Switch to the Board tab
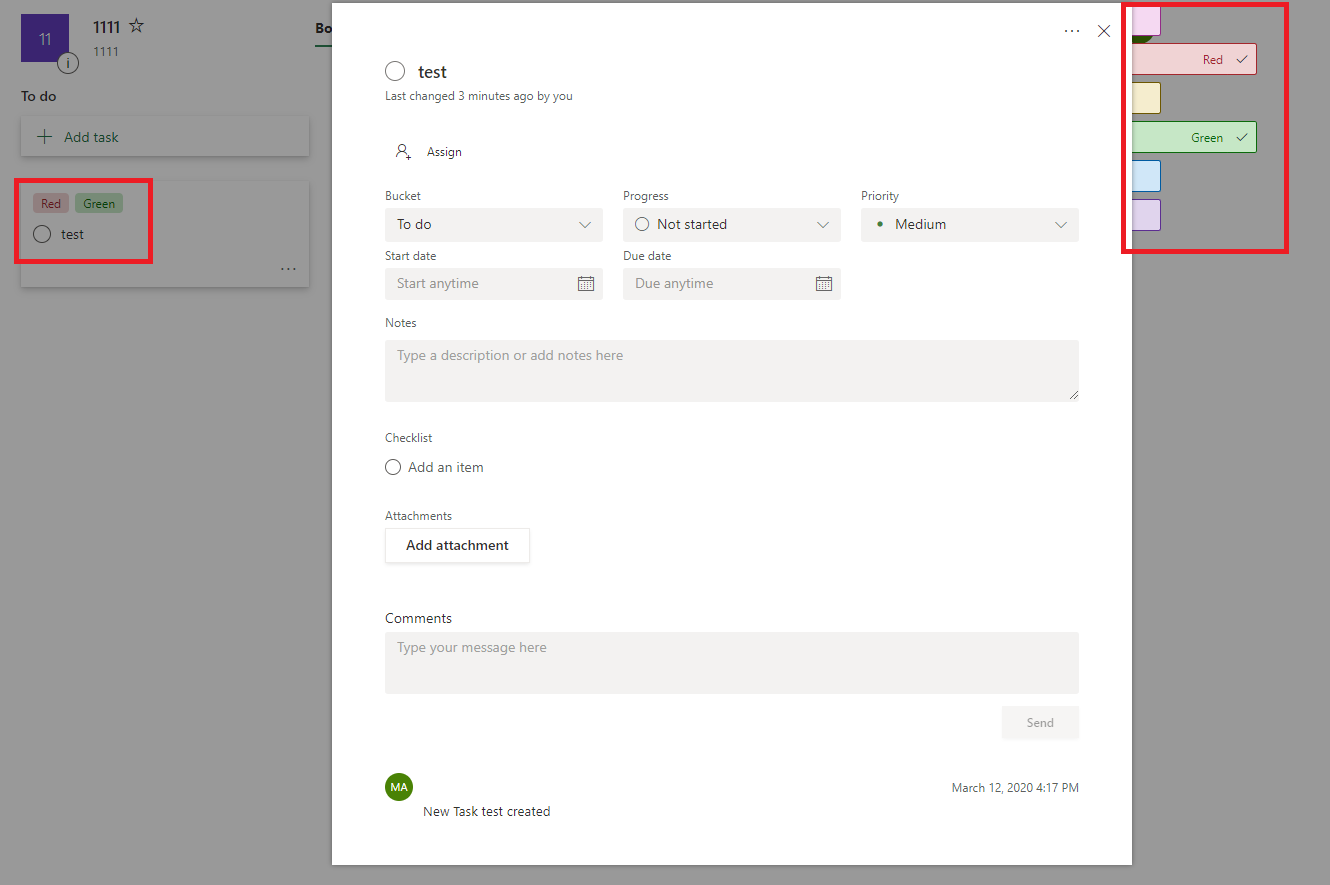 (x=323, y=29)
